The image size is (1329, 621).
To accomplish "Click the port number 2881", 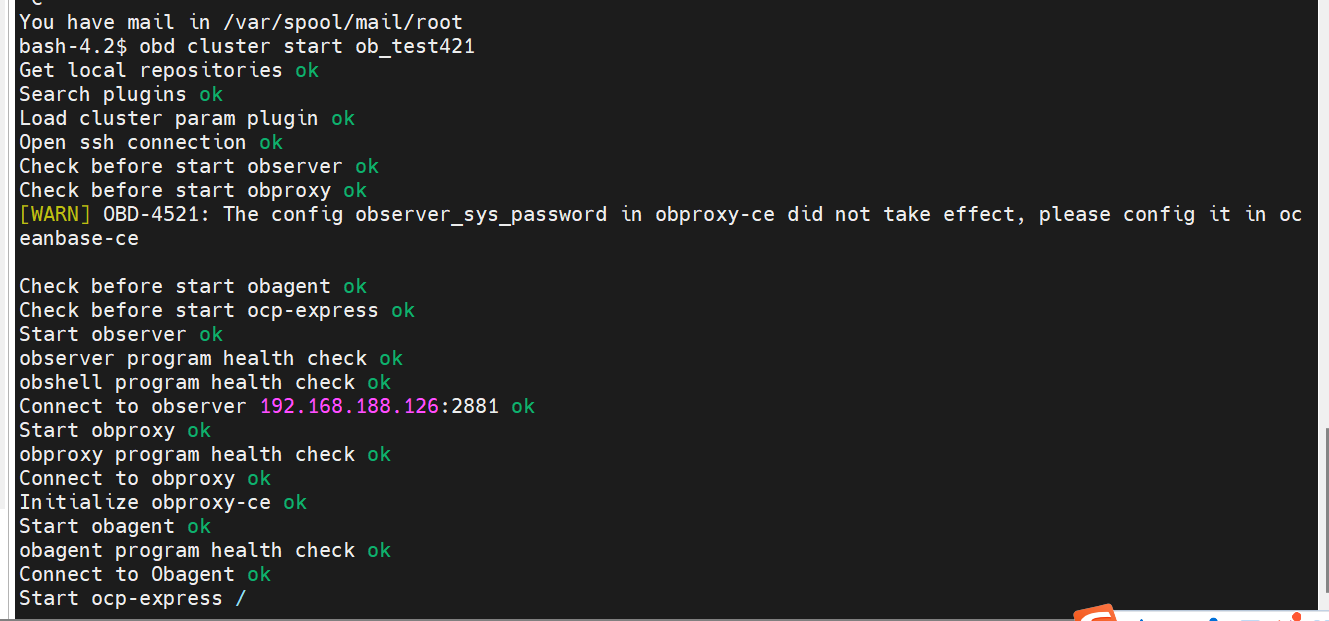I will (475, 406).
